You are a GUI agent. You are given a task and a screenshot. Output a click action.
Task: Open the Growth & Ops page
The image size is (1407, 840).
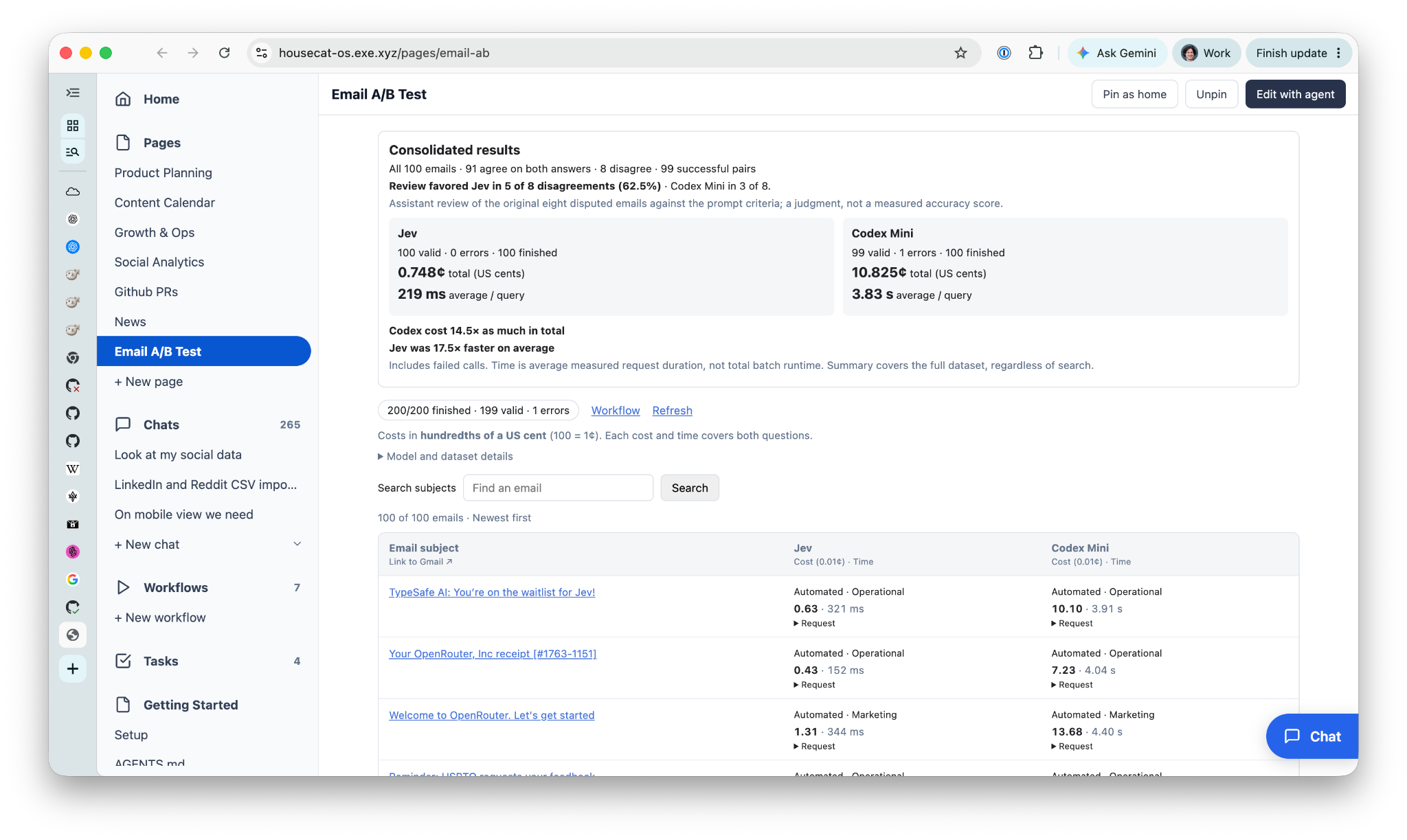pos(155,232)
